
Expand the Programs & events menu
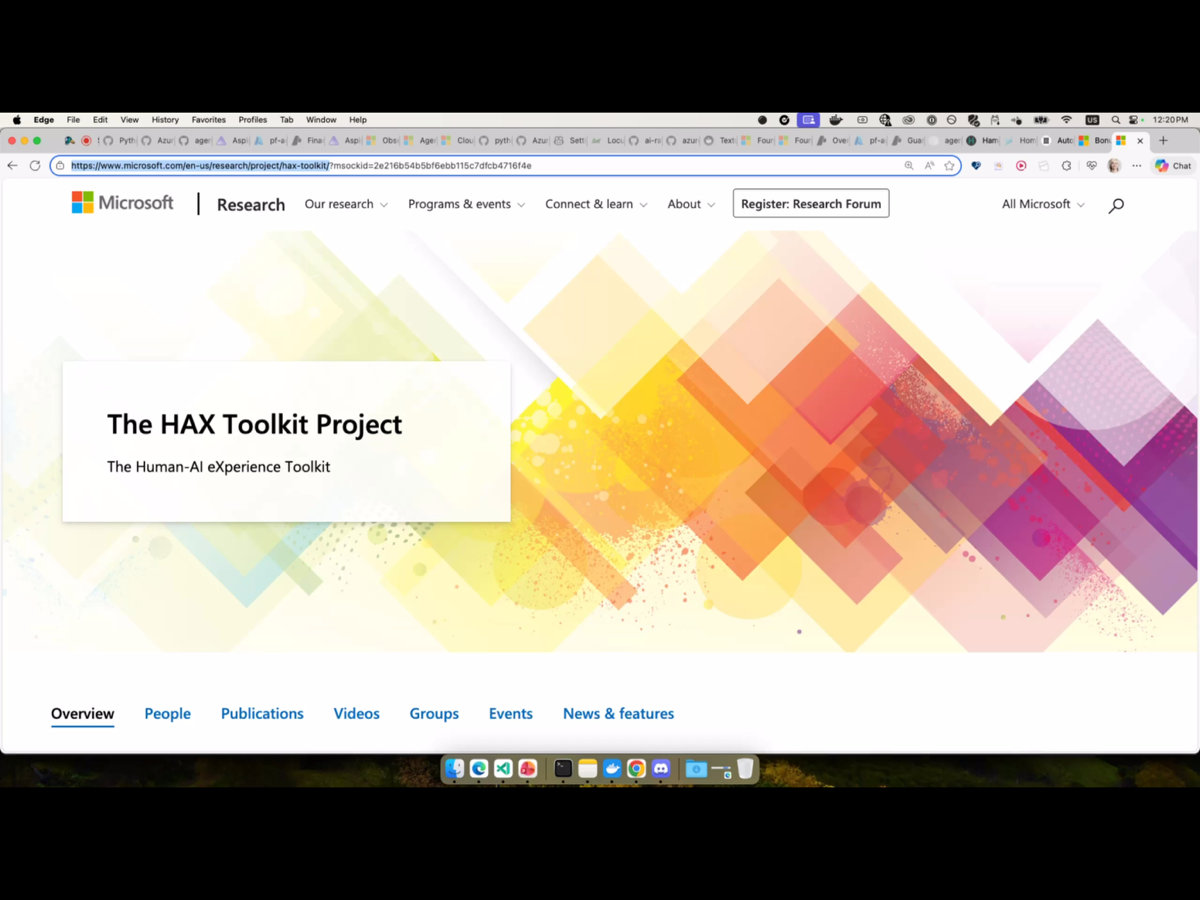coord(466,204)
